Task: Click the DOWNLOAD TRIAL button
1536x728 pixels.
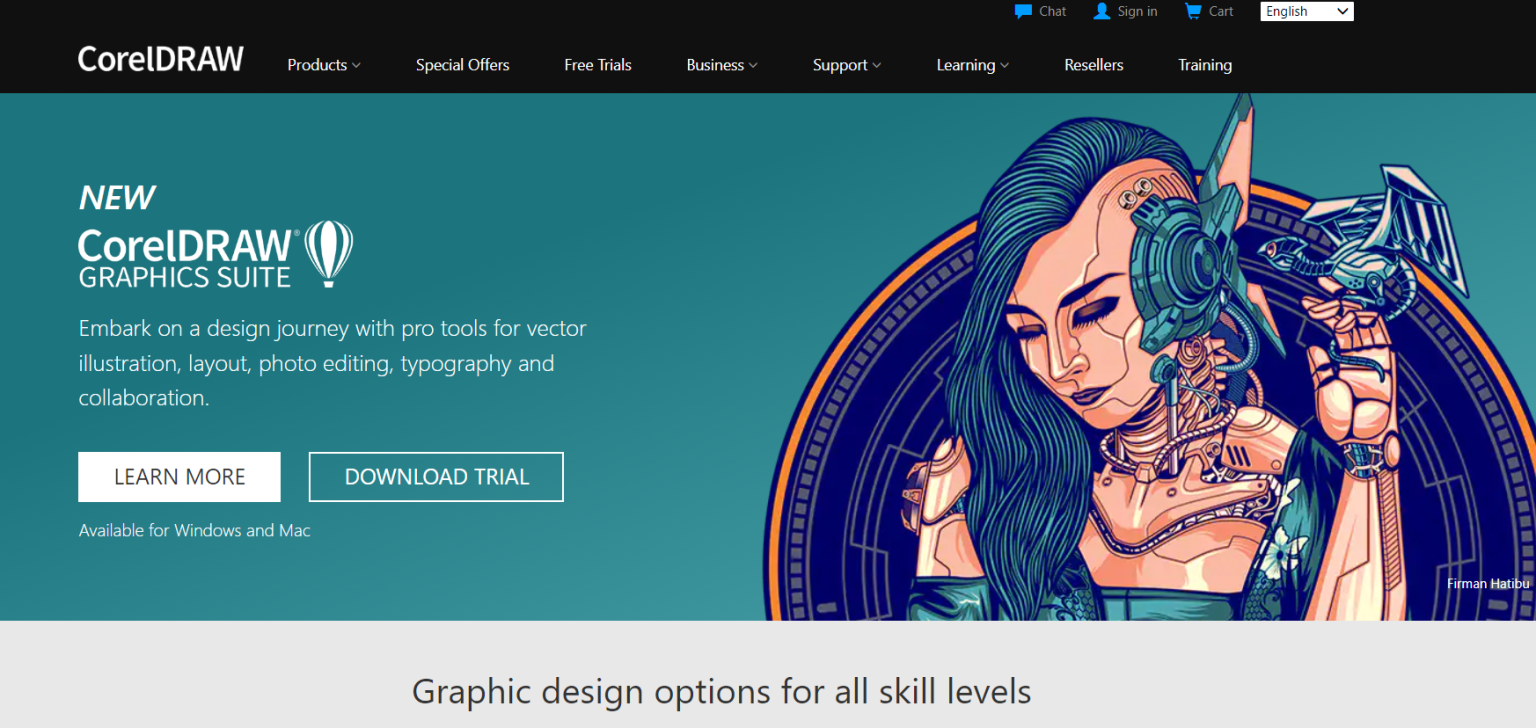Action: [436, 477]
